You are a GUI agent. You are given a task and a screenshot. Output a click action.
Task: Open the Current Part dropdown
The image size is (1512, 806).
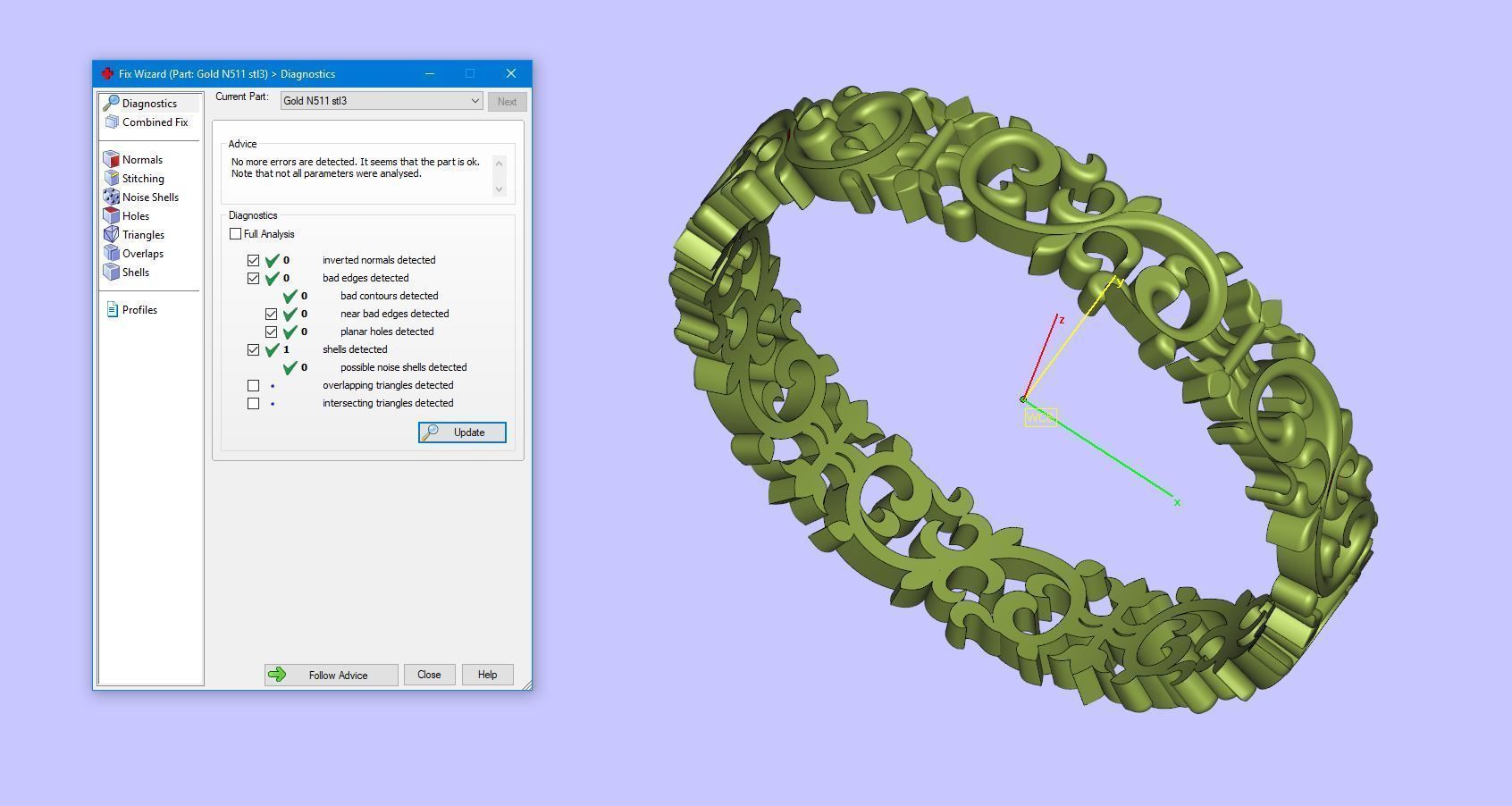(382, 101)
